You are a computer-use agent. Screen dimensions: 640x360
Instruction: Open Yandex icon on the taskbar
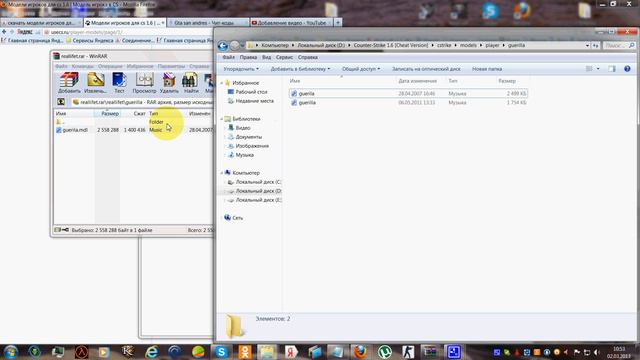[291, 352]
